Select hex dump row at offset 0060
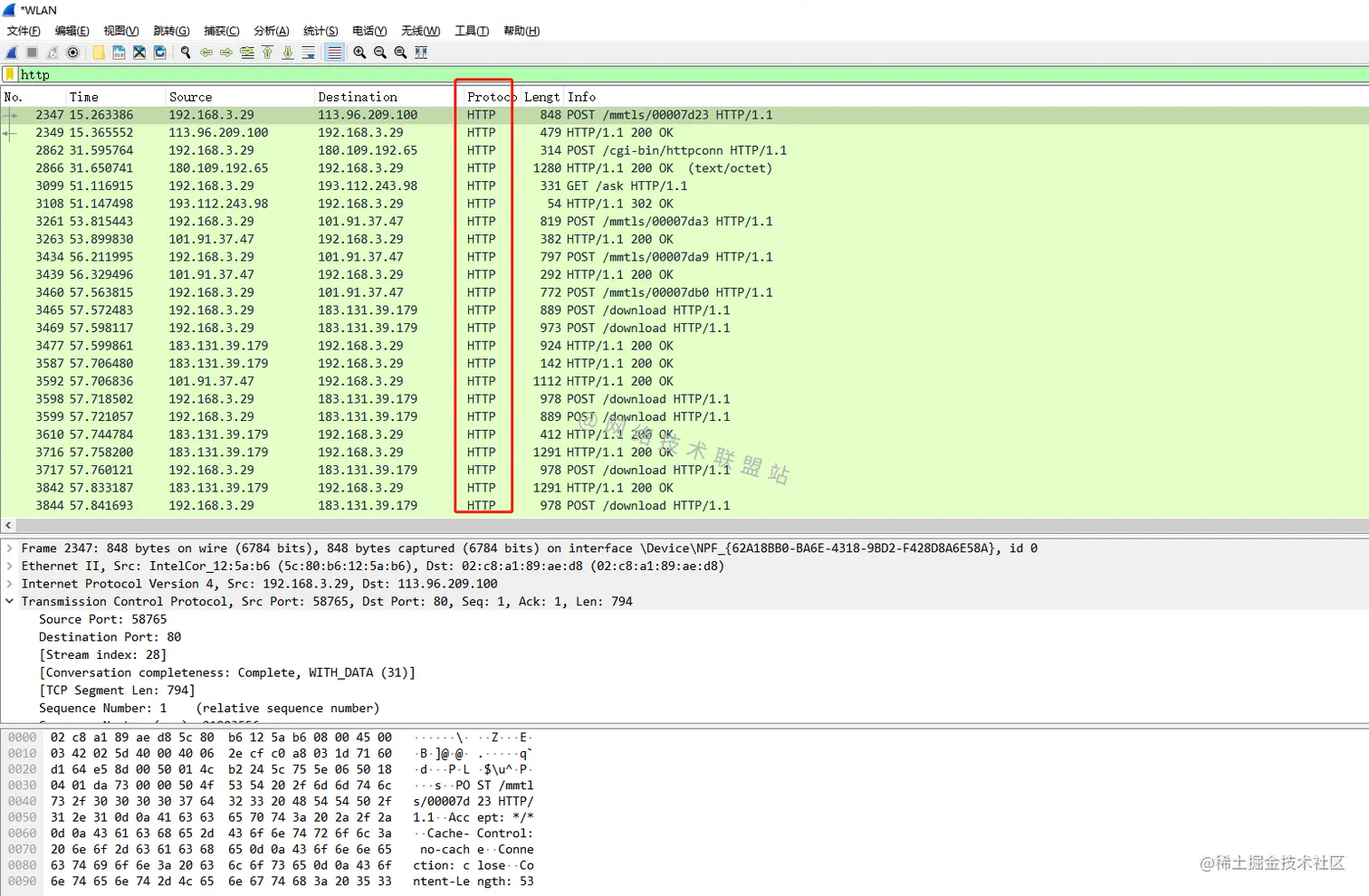Screen dimensions: 1369x896 coord(272,834)
